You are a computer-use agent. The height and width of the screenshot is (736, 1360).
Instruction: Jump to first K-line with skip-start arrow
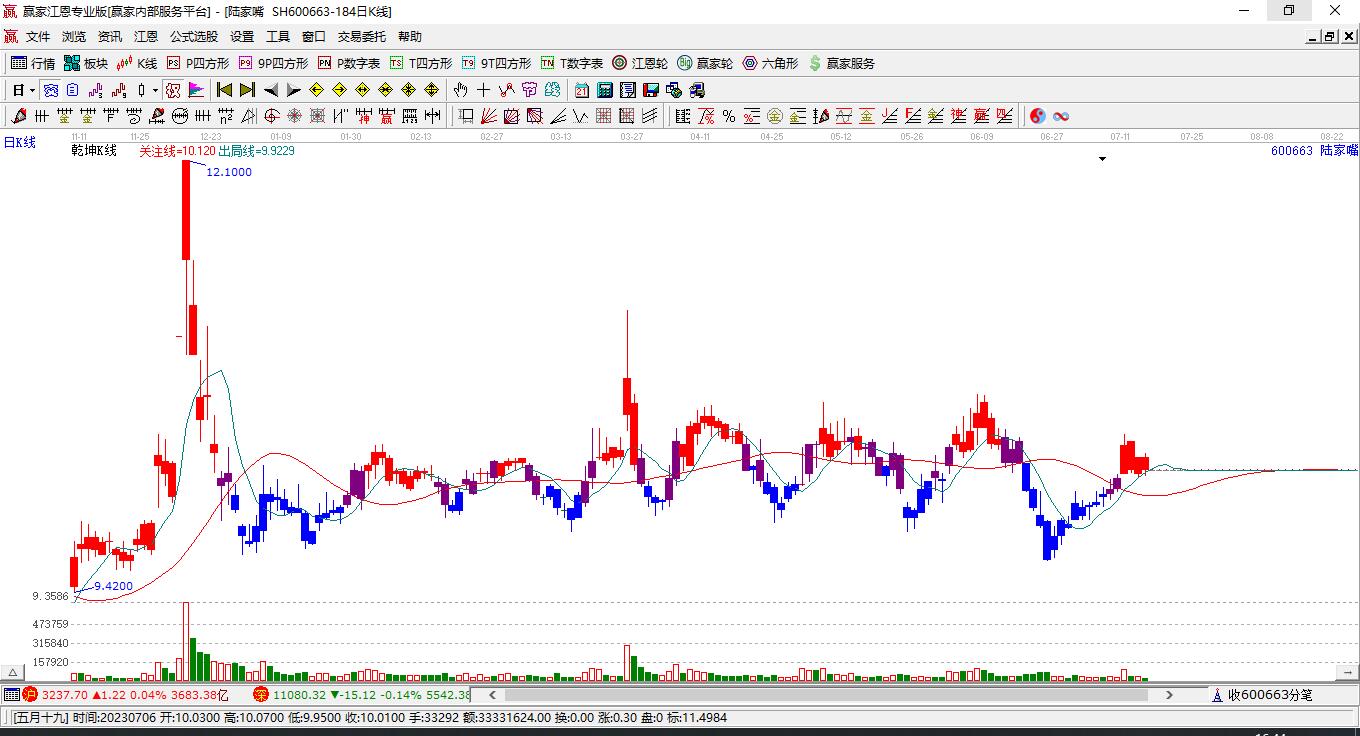click(x=224, y=90)
